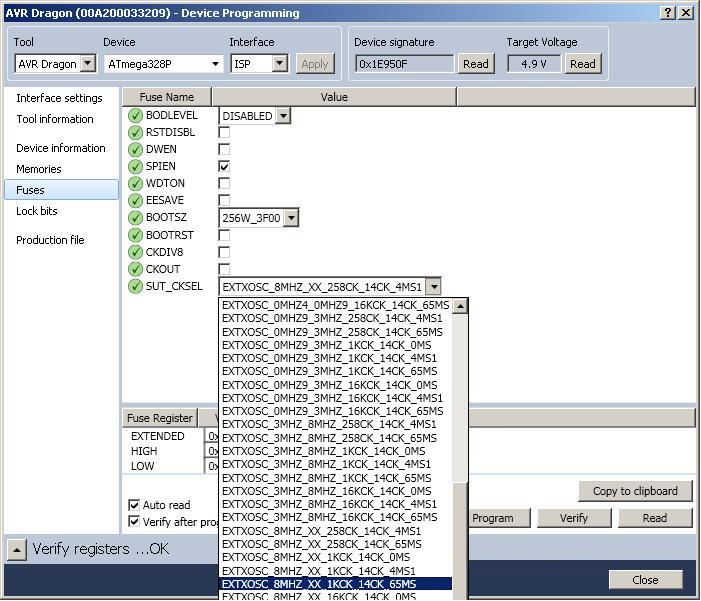This screenshot has width=701, height=601.
Task: Select EXTXOSC_3MHZ_8MHZ_258CK_14CK_65MS option
Action: (335, 438)
